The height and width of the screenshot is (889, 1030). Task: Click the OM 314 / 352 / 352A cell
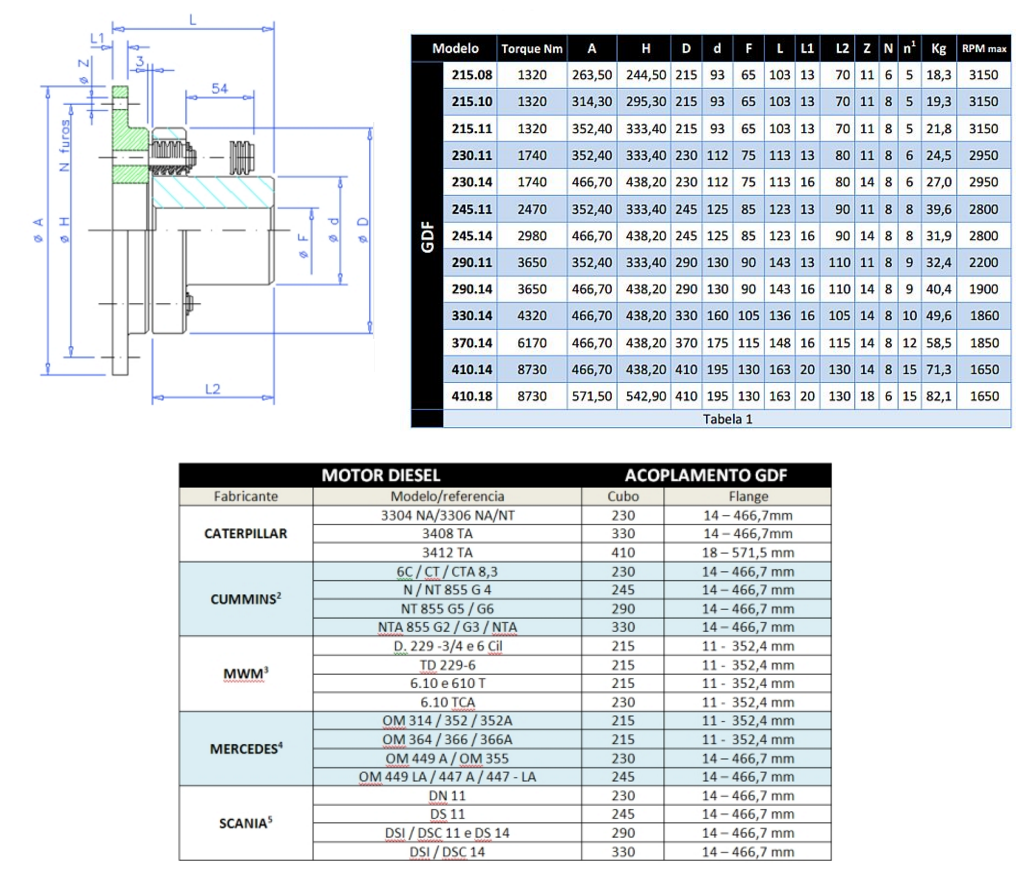(x=447, y=720)
